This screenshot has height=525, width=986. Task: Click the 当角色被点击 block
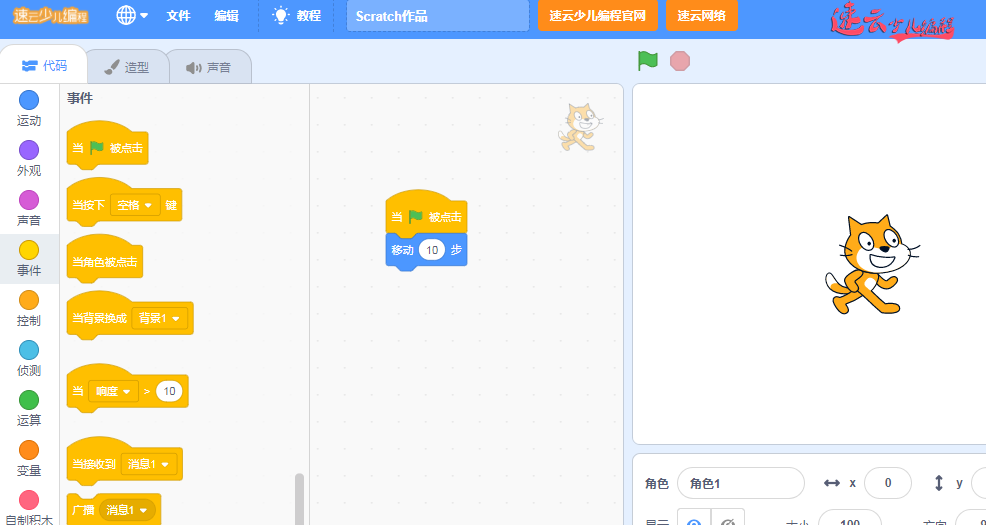[x=104, y=258]
